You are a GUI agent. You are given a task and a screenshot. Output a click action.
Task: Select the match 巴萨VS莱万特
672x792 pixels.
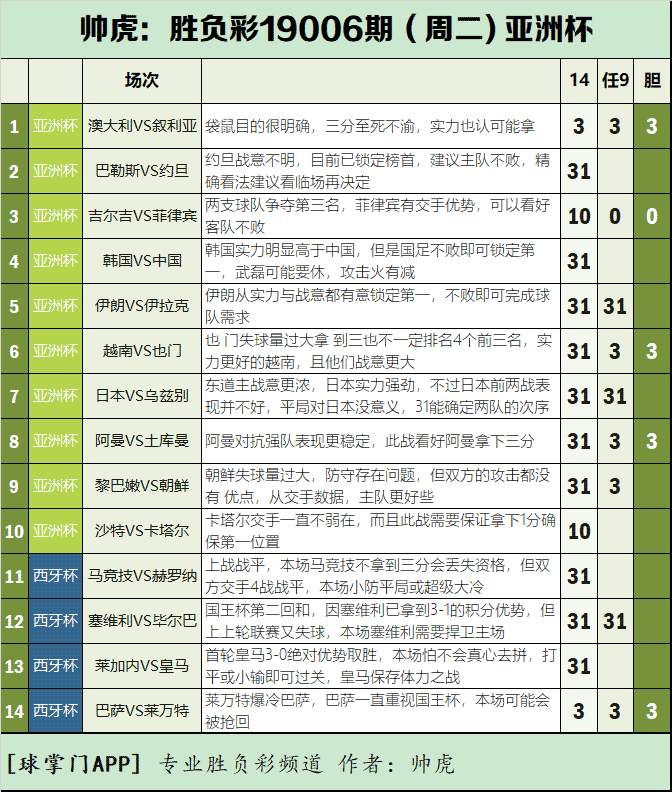pos(142,711)
